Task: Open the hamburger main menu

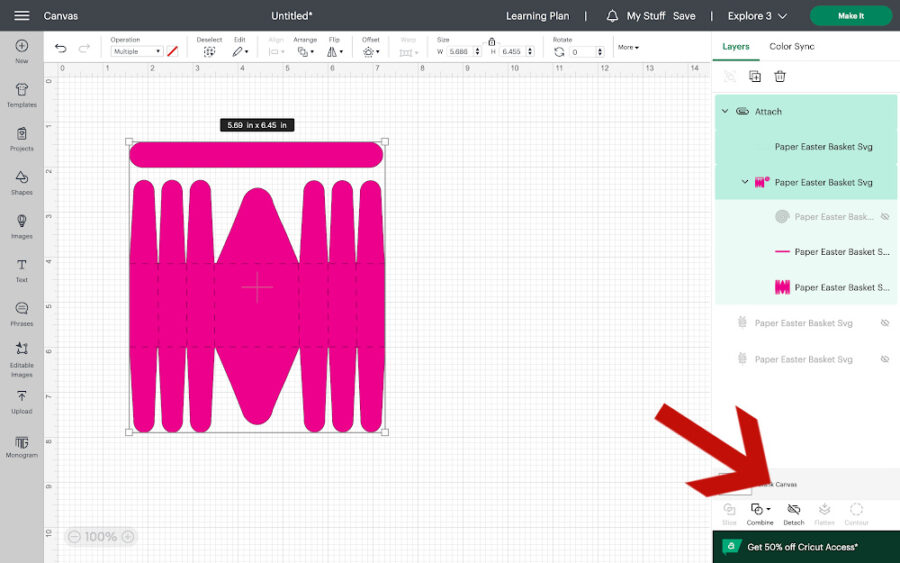Action: point(21,16)
